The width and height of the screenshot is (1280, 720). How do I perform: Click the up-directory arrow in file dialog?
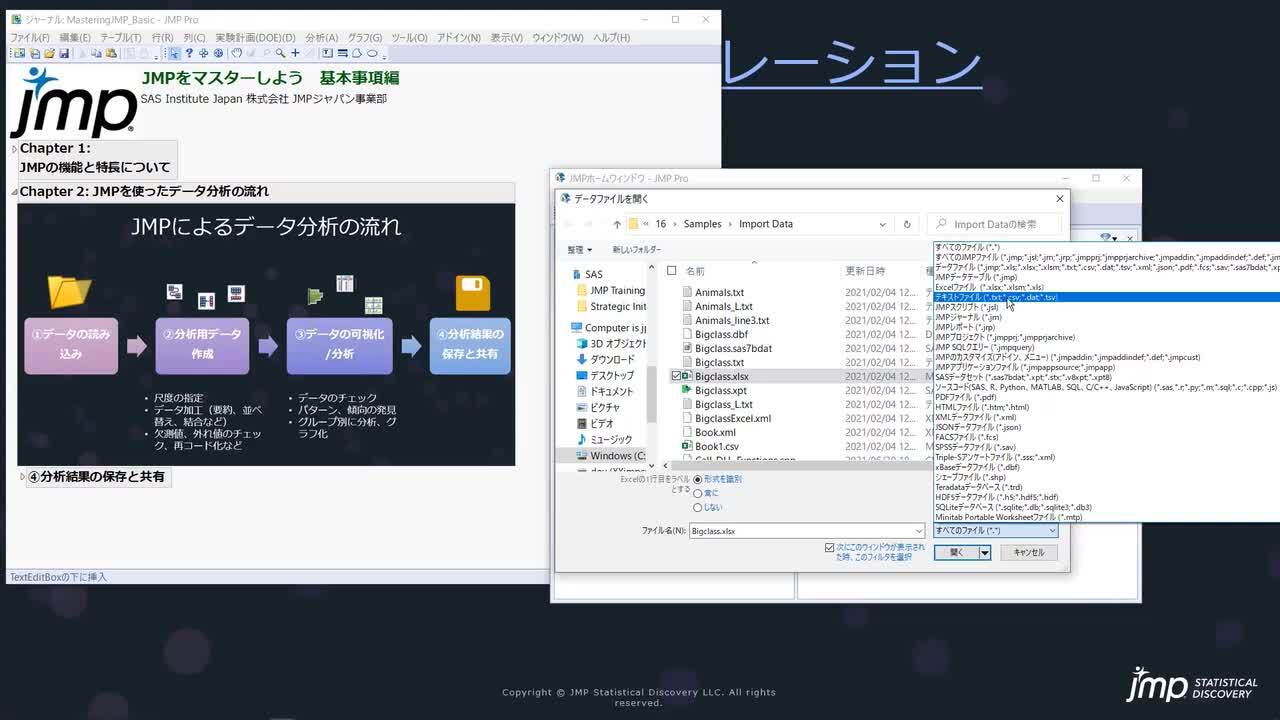(617, 224)
